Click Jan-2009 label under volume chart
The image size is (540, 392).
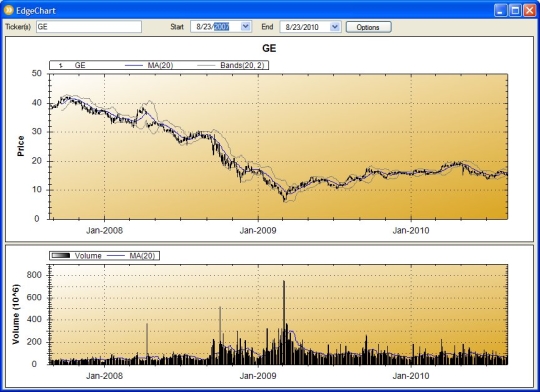click(x=258, y=375)
